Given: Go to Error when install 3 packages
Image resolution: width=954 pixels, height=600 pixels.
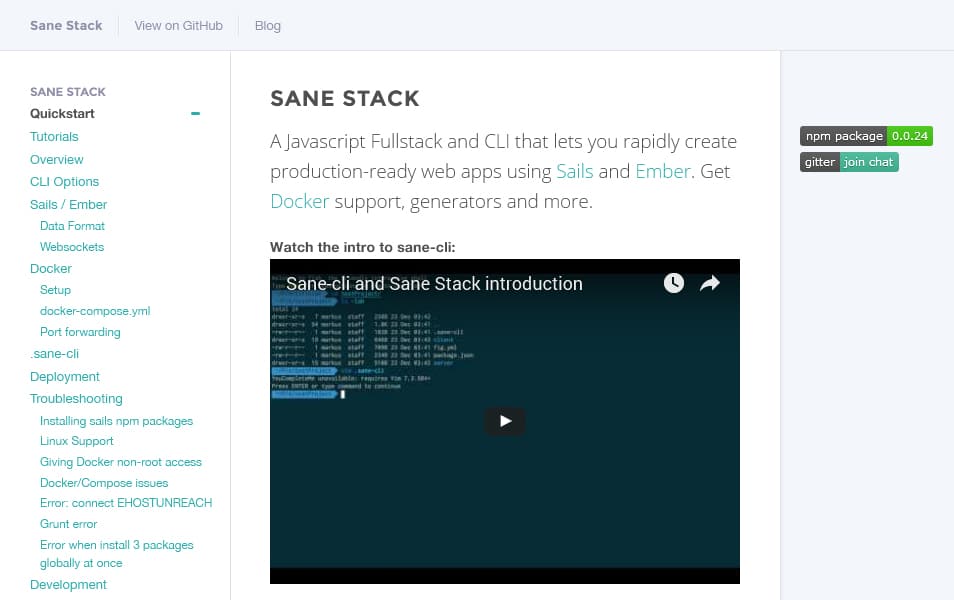Looking at the screenshot, I should coord(116,554).
